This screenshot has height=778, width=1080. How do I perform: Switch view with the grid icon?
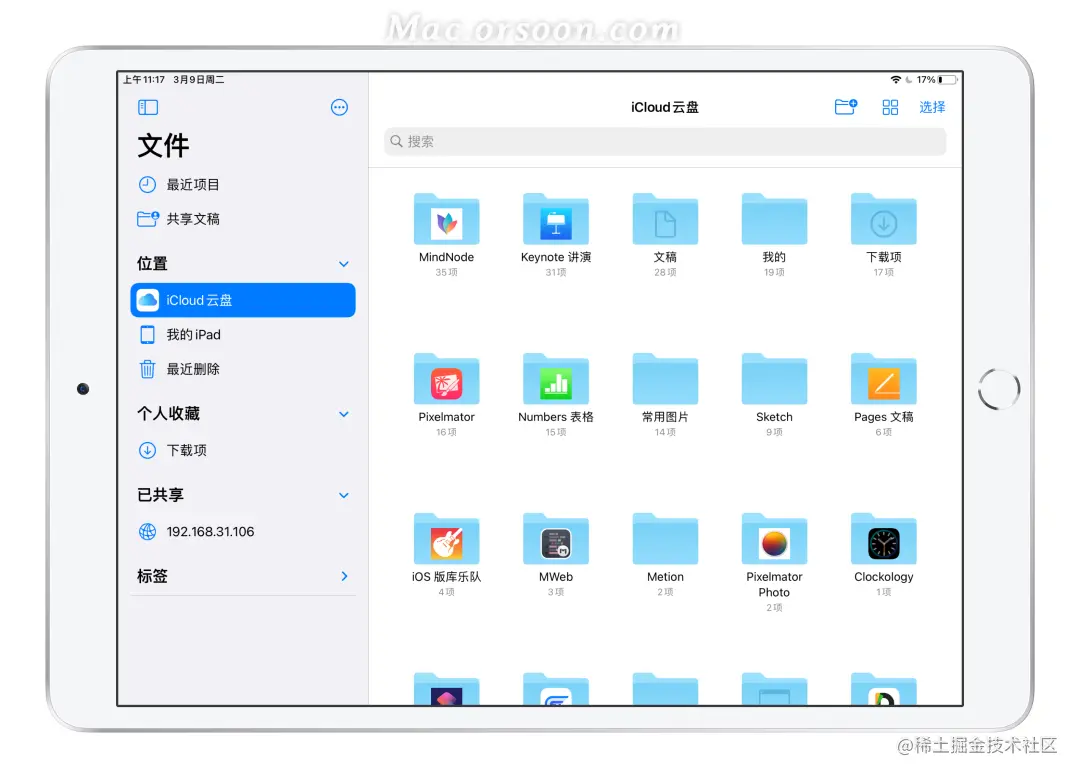pos(890,107)
